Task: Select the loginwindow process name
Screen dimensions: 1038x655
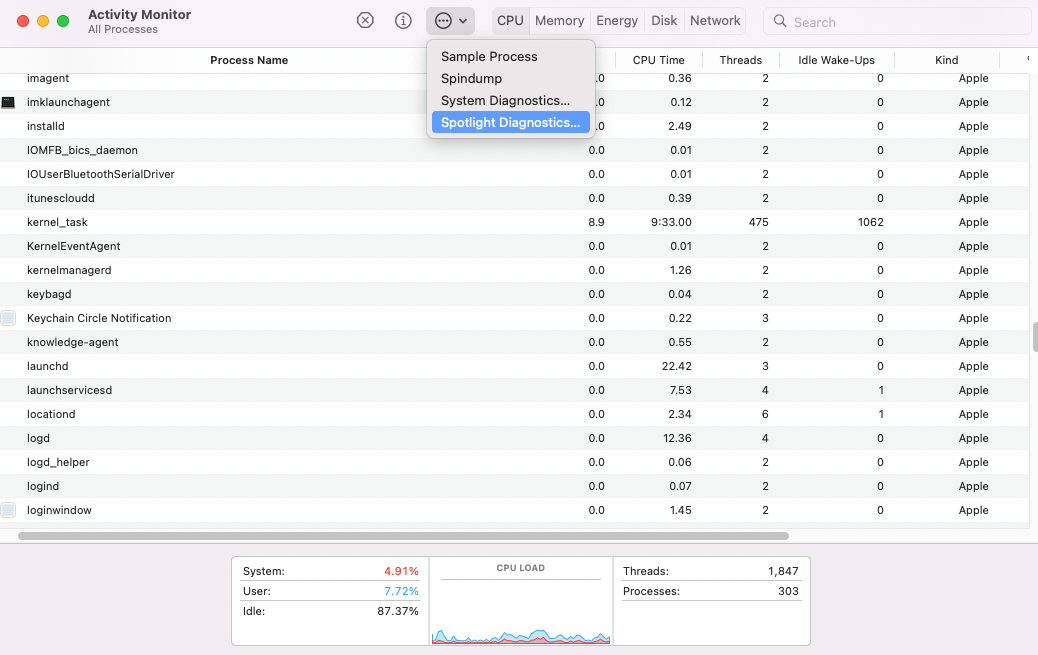Action: tap(60, 510)
